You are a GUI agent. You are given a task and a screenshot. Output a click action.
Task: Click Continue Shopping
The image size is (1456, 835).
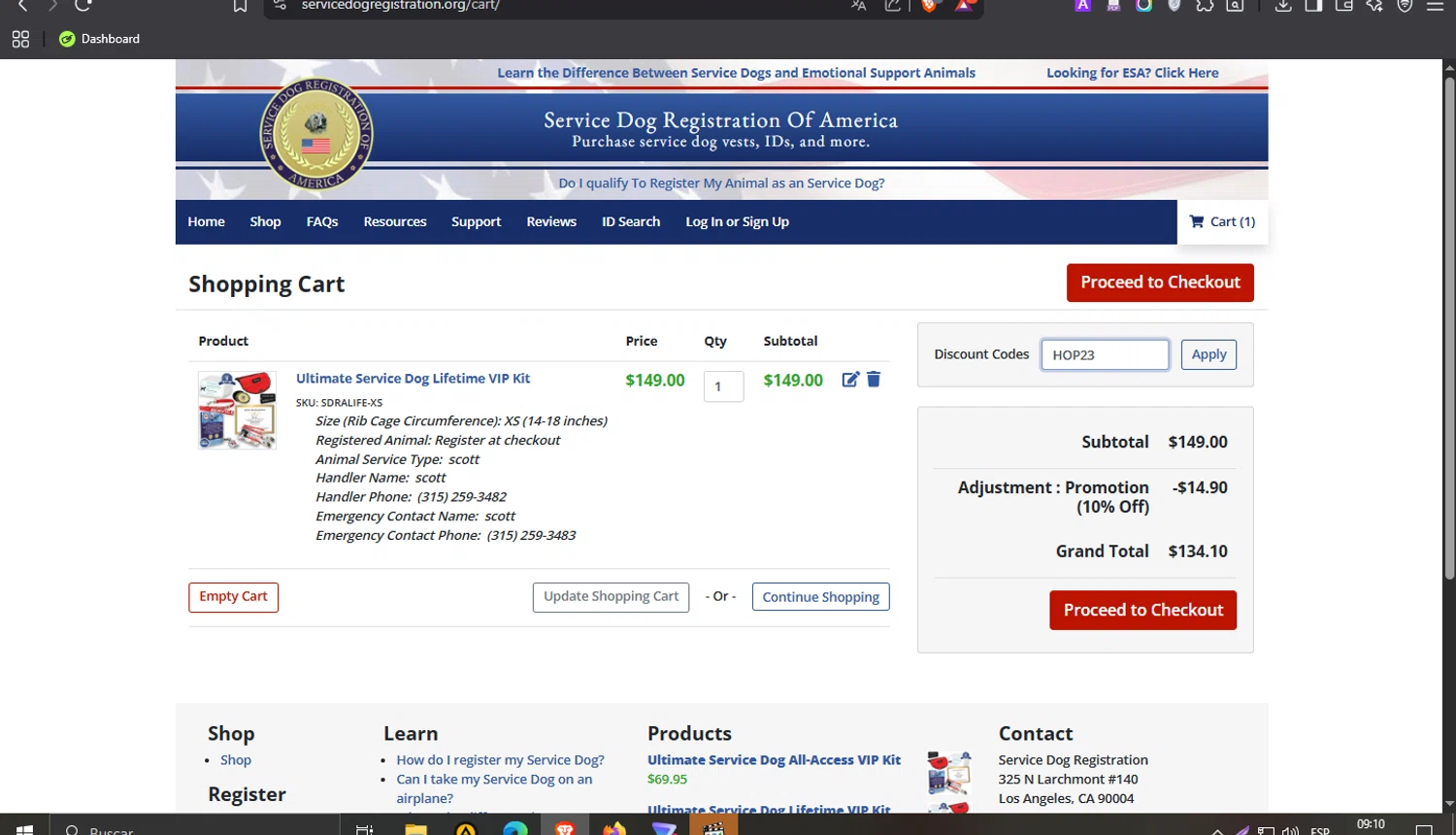[x=820, y=597]
